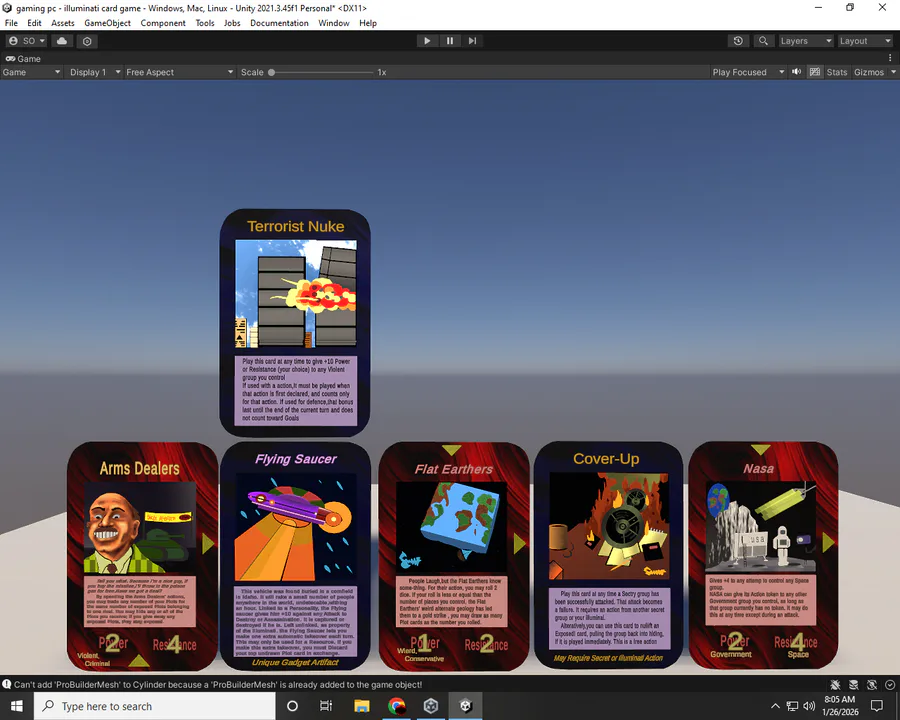Click the ProBuilderMesh console error message
Viewport: 900px width, 720px height.
click(x=218, y=684)
